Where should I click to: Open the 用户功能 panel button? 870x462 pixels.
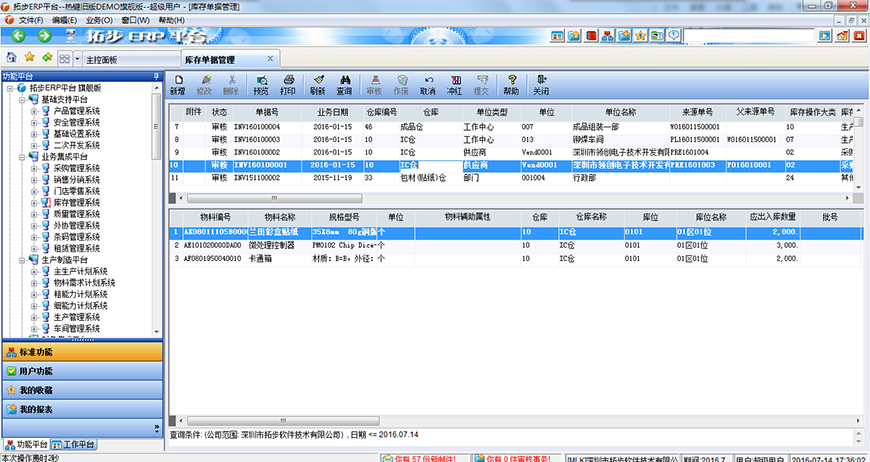pyautogui.click(x=81, y=371)
